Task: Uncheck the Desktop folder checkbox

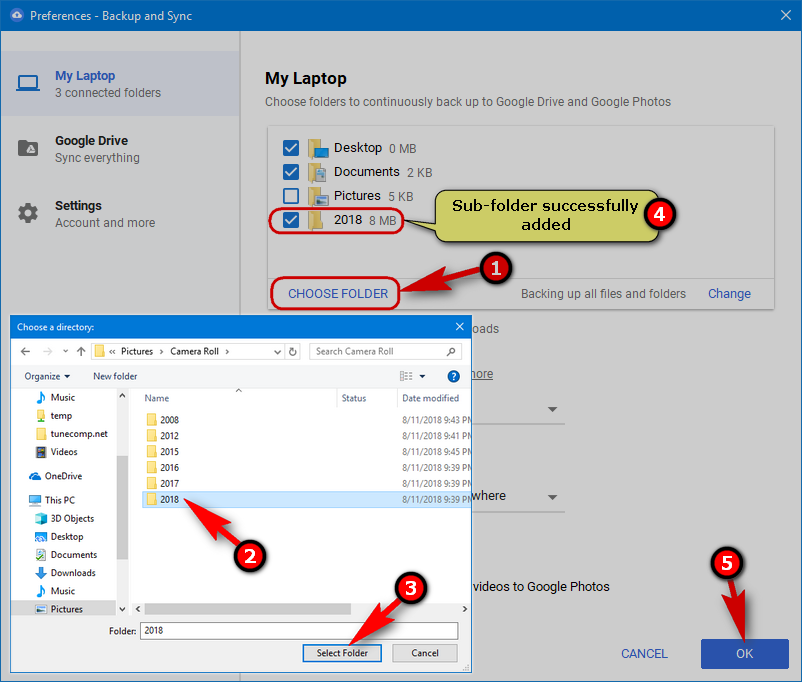Action: 291,148
